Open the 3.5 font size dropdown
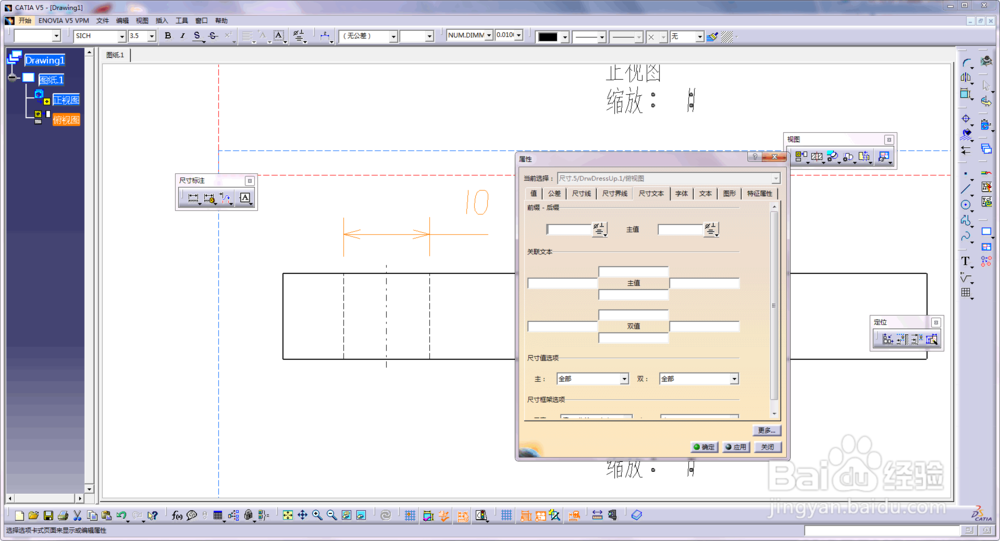 point(152,36)
